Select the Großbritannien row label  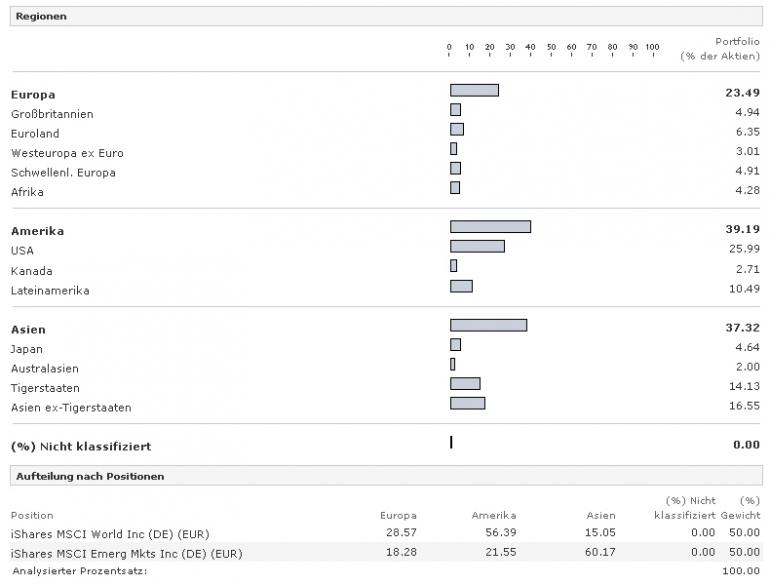click(52, 114)
